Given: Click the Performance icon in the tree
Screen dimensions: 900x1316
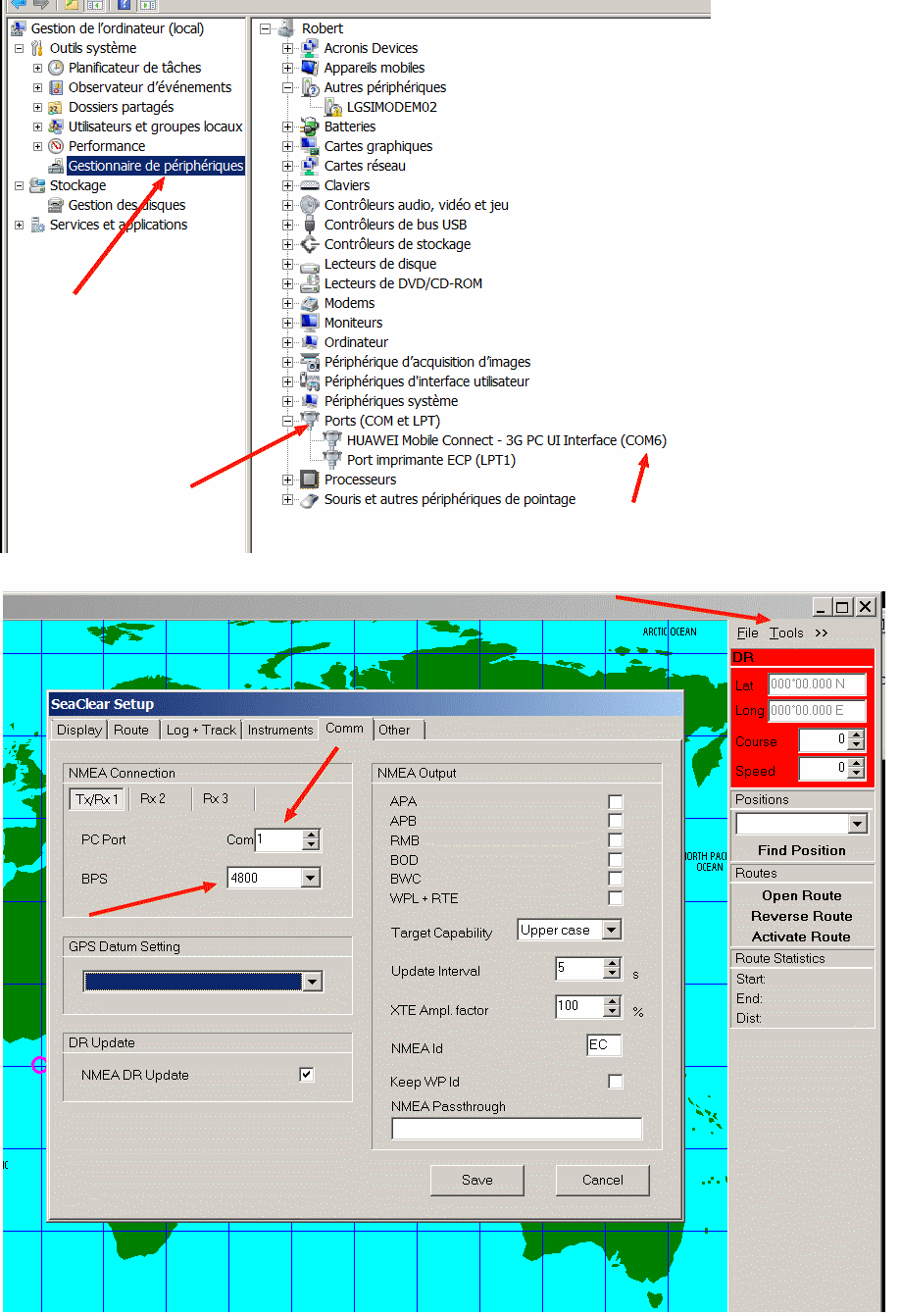Looking at the screenshot, I should coord(56,146).
